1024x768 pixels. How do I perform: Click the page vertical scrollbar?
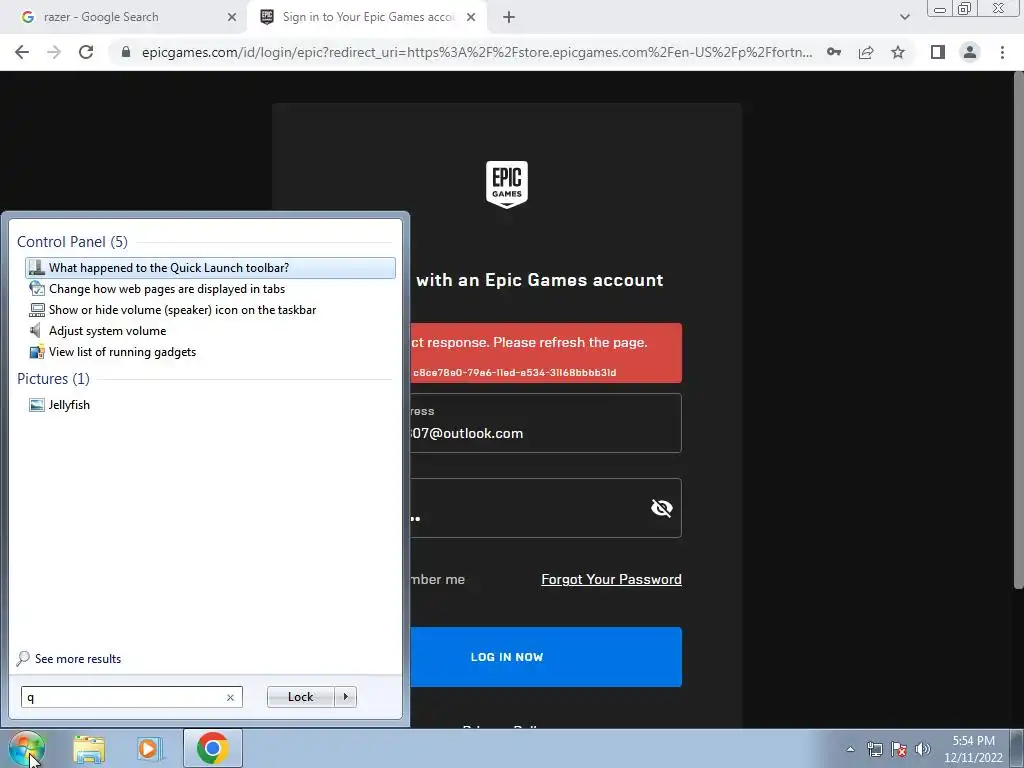1018,330
